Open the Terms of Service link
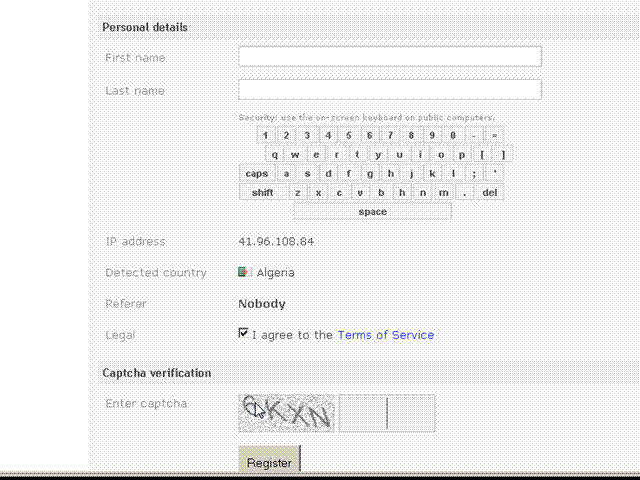 pyautogui.click(x=386, y=335)
